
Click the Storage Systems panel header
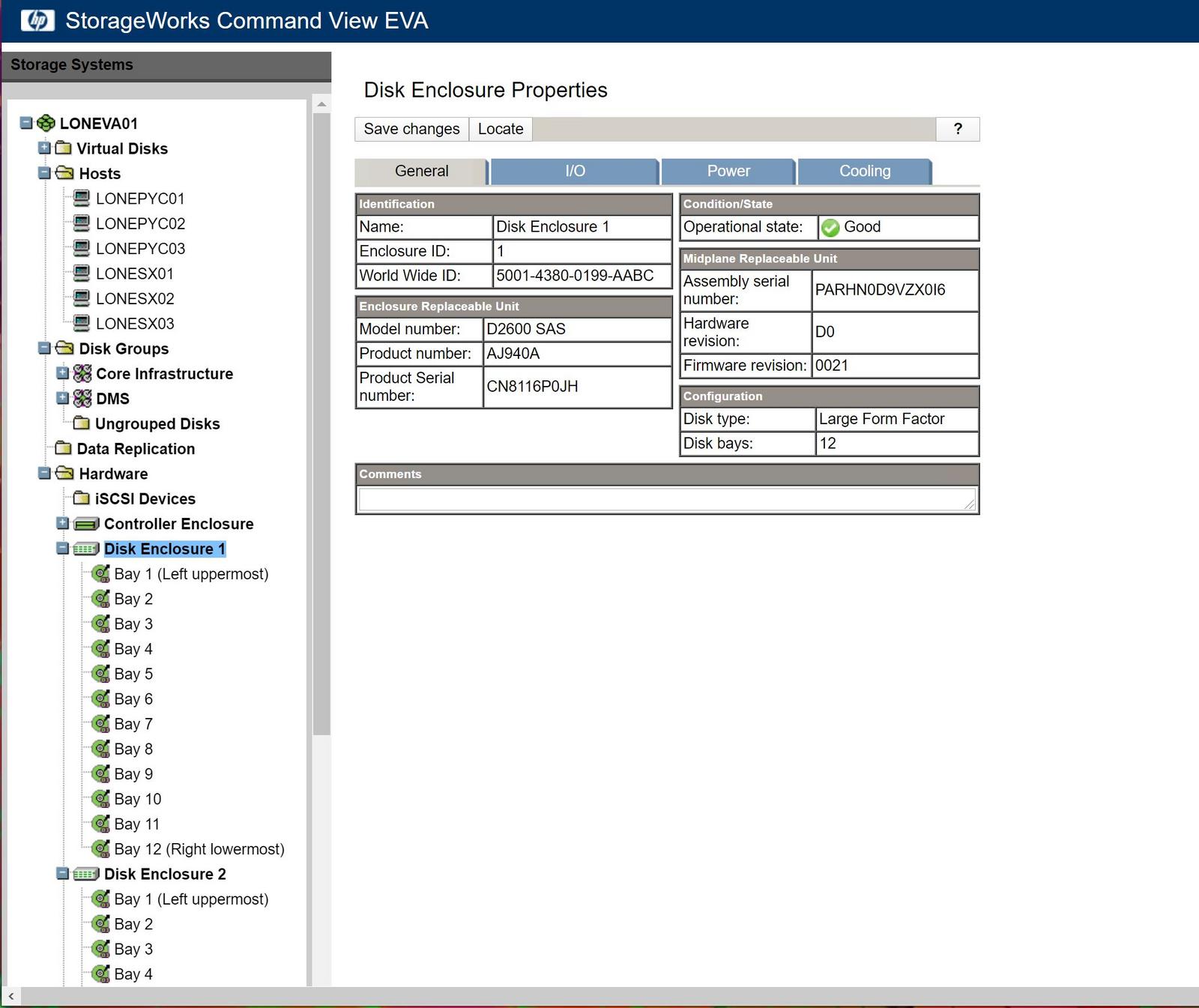pyautogui.click(x=166, y=65)
